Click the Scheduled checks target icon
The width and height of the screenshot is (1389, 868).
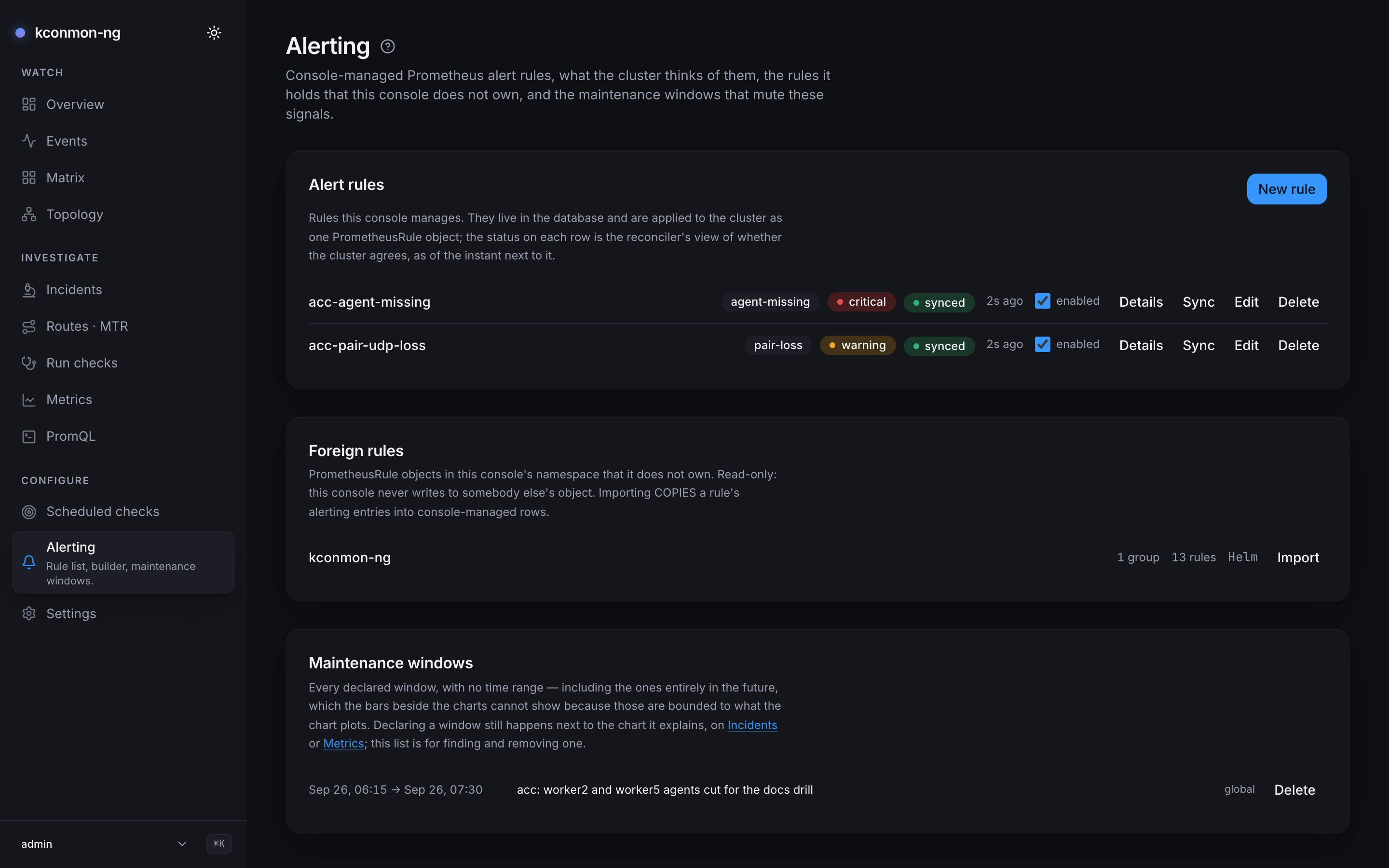[29, 512]
